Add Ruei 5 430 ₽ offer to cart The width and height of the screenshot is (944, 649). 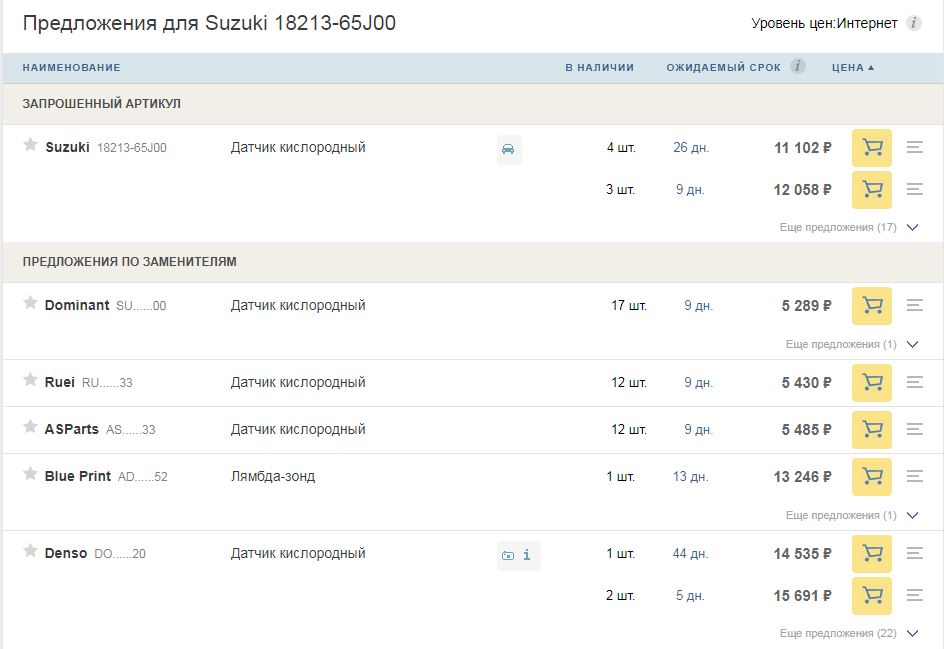click(x=871, y=383)
